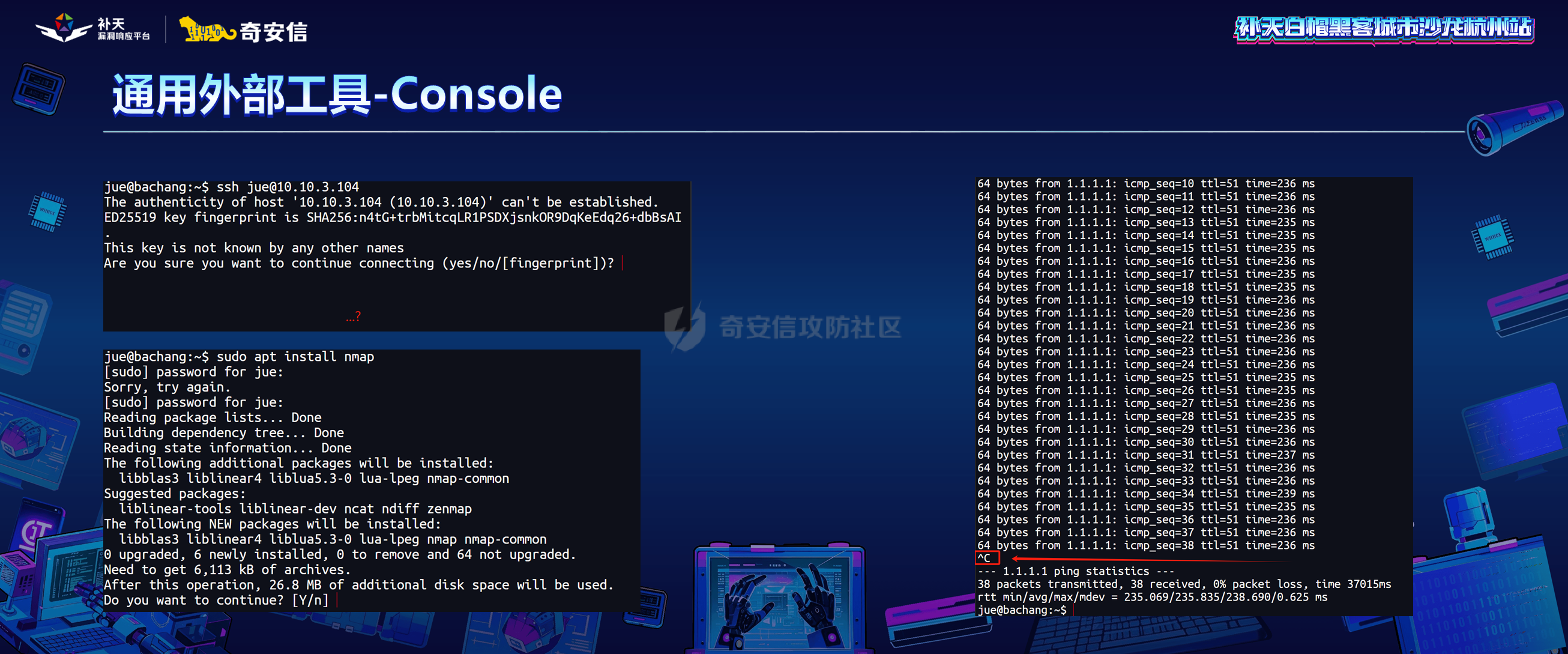Click the 'After this operation, 26.8 MB' line
Screen dimensions: 1568x654
(x=359, y=585)
